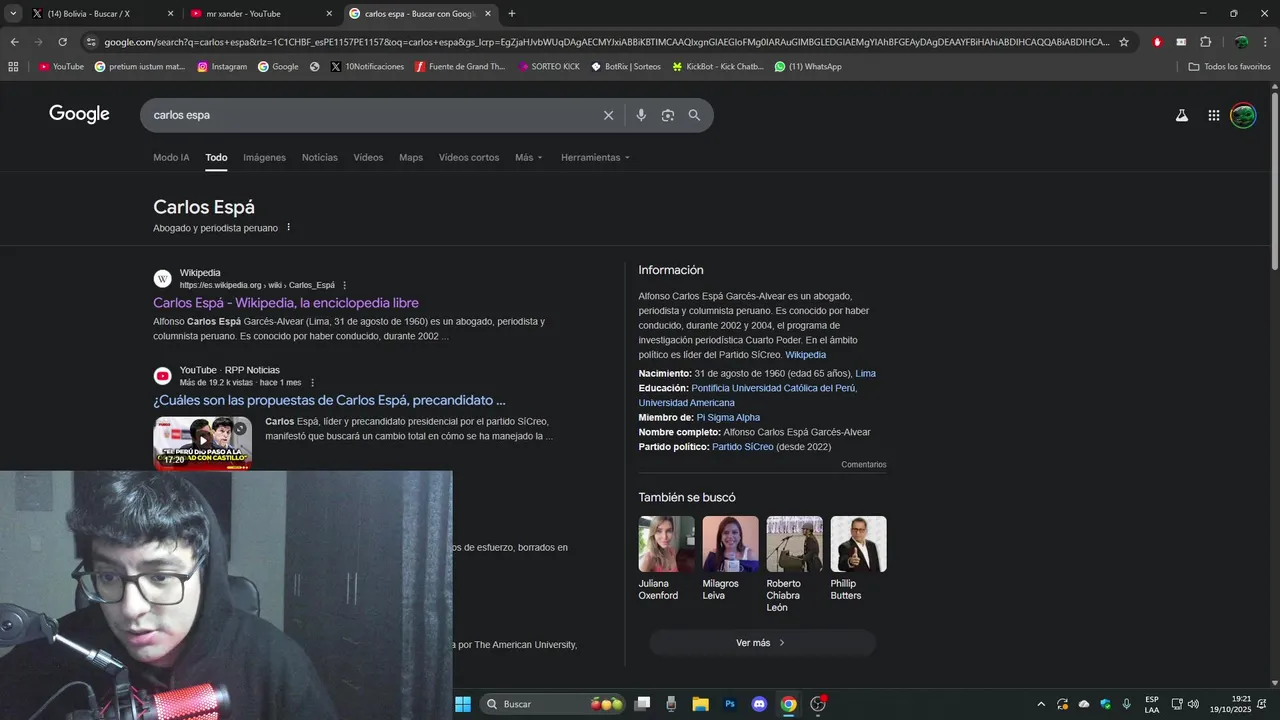This screenshot has width=1280, height=720.
Task: Open Photoshop from the taskbar
Action: pyautogui.click(x=730, y=704)
